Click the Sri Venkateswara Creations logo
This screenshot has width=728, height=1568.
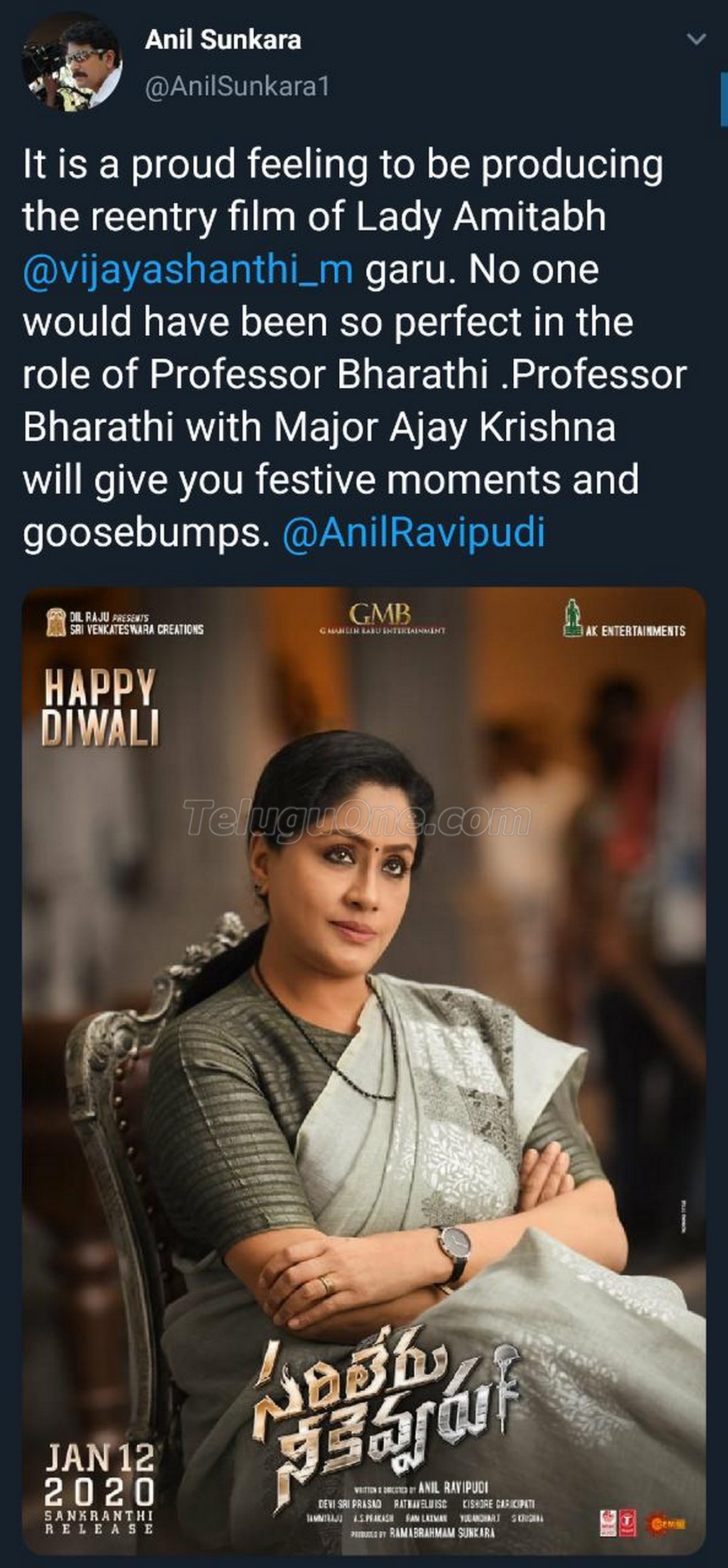(x=125, y=623)
